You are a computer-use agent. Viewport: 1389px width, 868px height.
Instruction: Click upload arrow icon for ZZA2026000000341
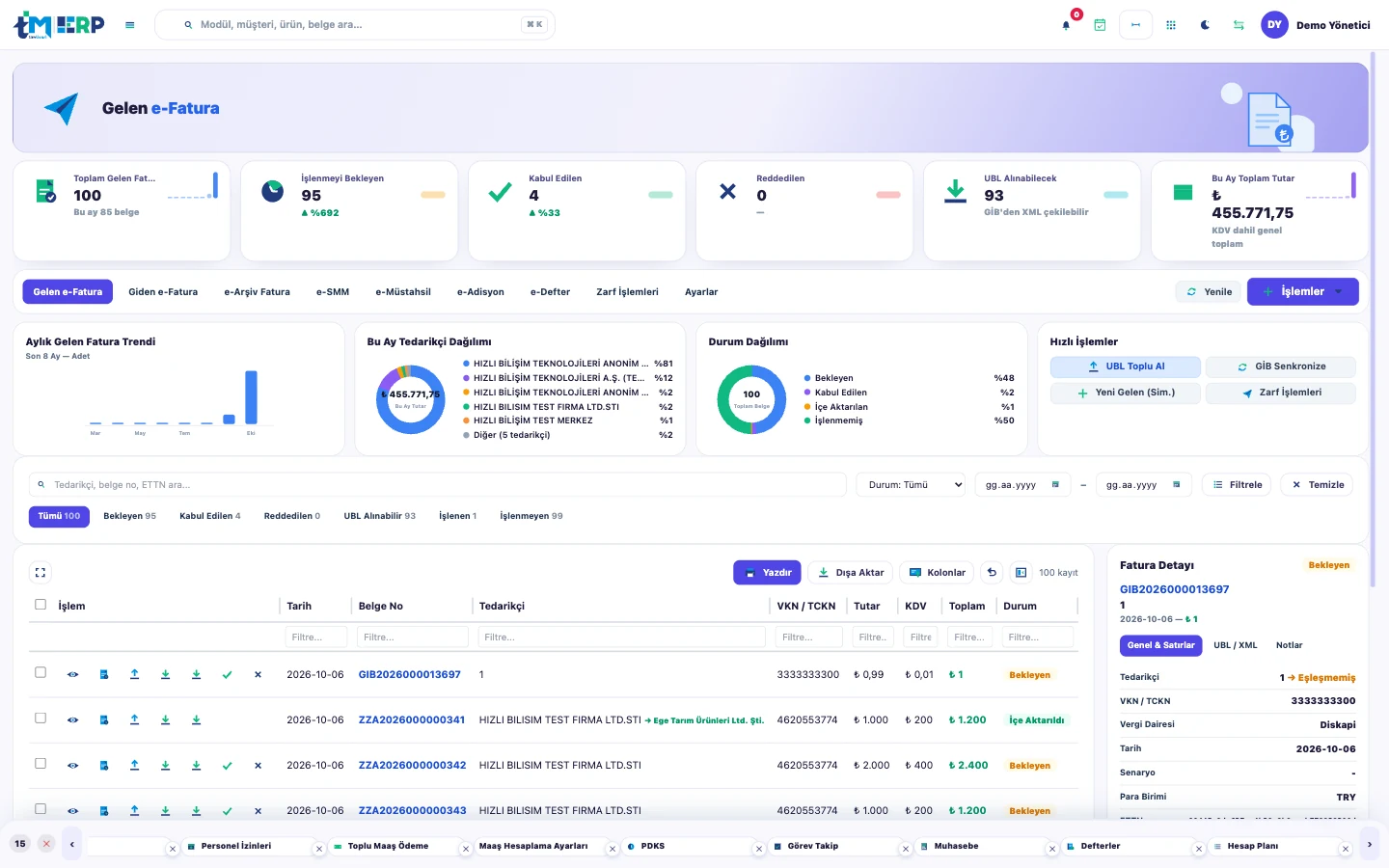[134, 719]
